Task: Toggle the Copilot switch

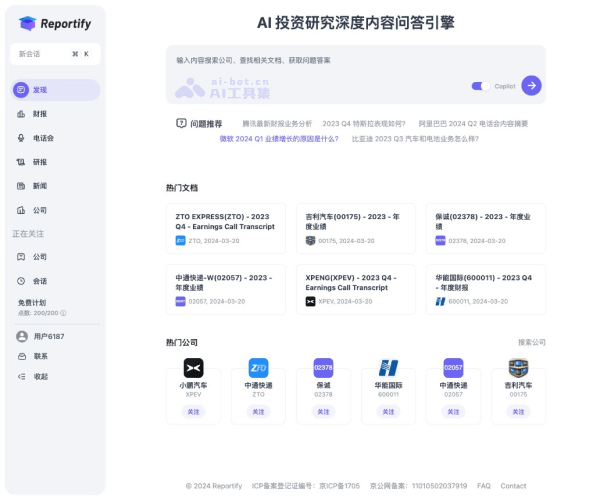Action: tap(480, 86)
